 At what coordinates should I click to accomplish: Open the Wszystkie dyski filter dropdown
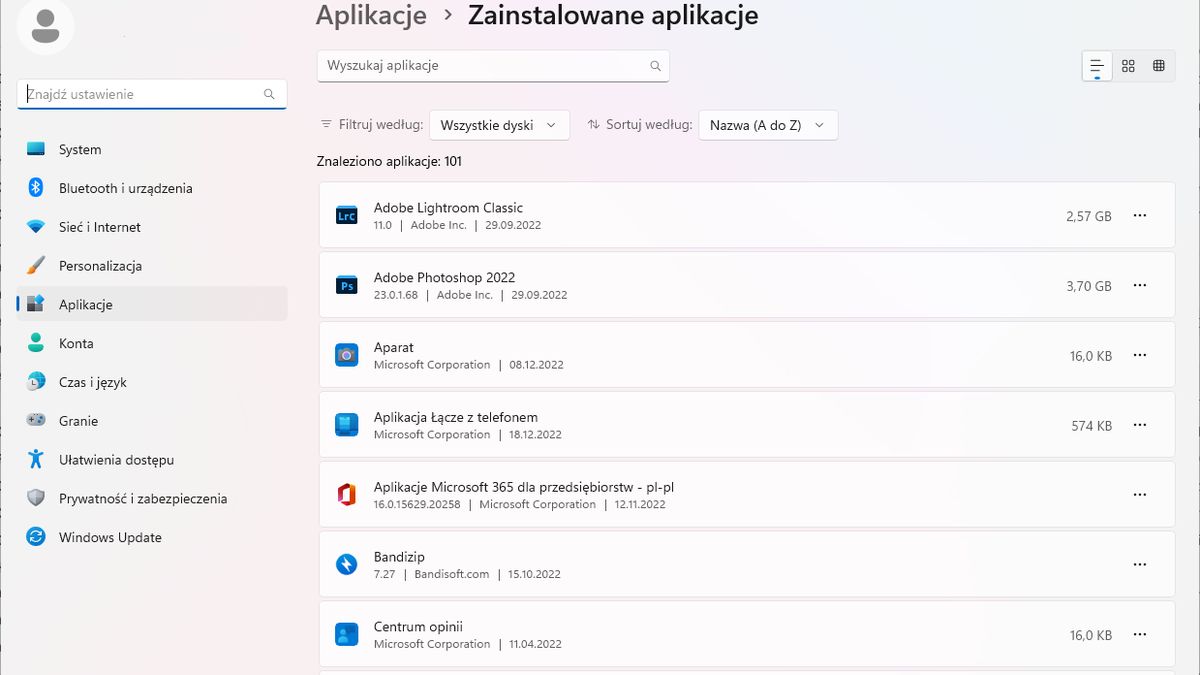click(499, 124)
